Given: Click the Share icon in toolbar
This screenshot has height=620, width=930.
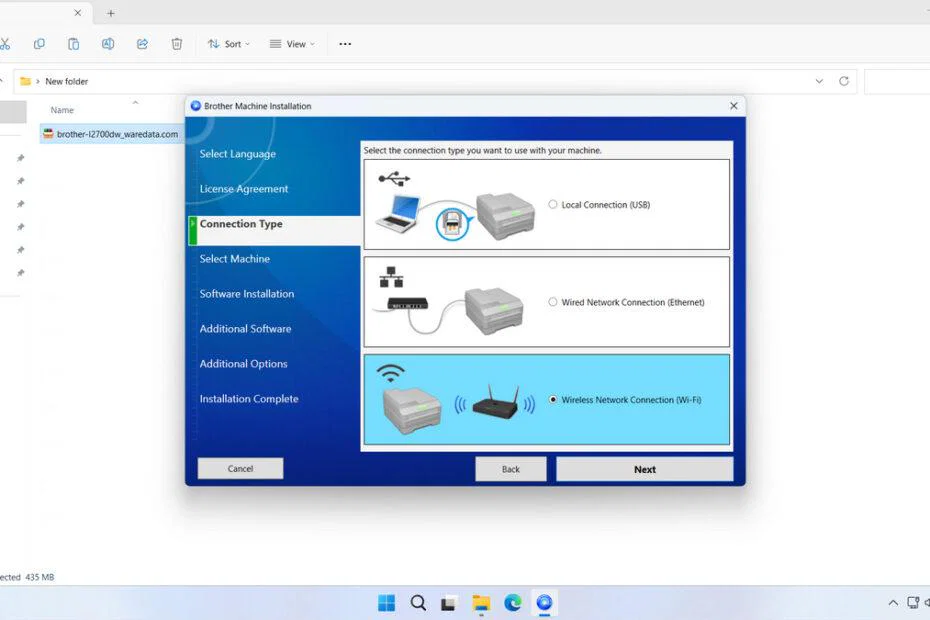Looking at the screenshot, I should click(x=142, y=44).
